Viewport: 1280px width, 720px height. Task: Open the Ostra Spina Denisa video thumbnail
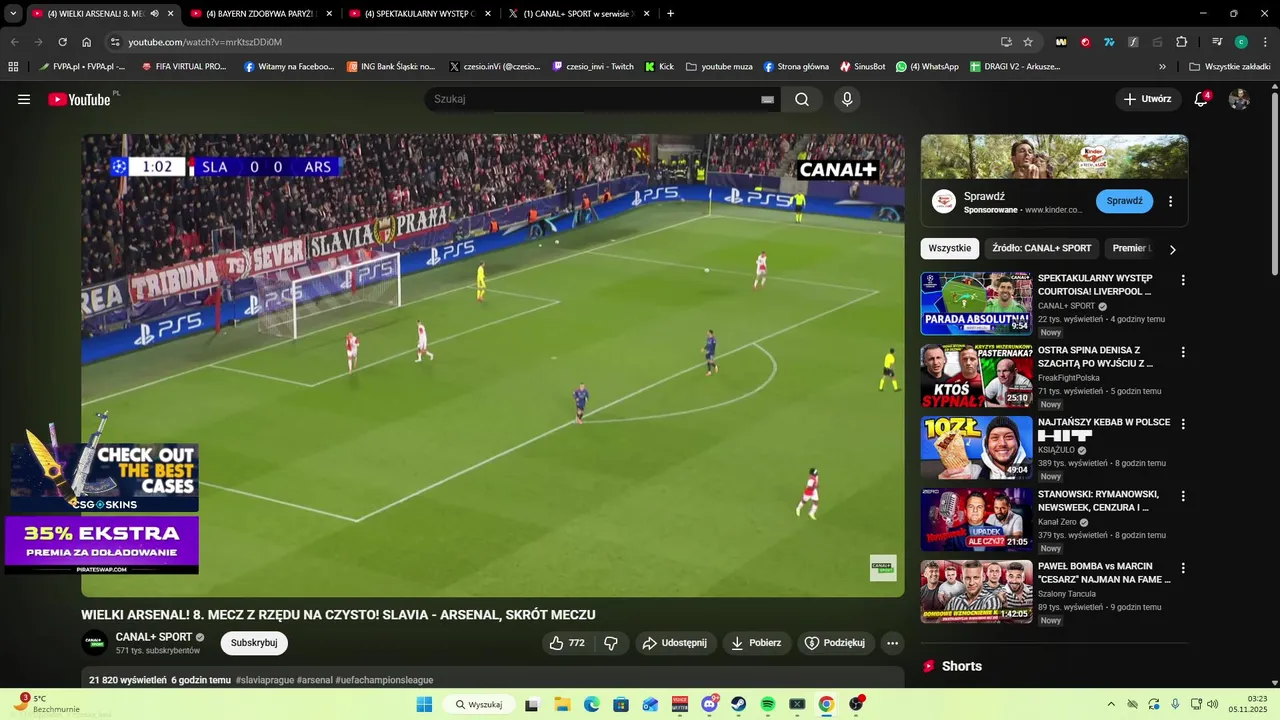(976, 375)
